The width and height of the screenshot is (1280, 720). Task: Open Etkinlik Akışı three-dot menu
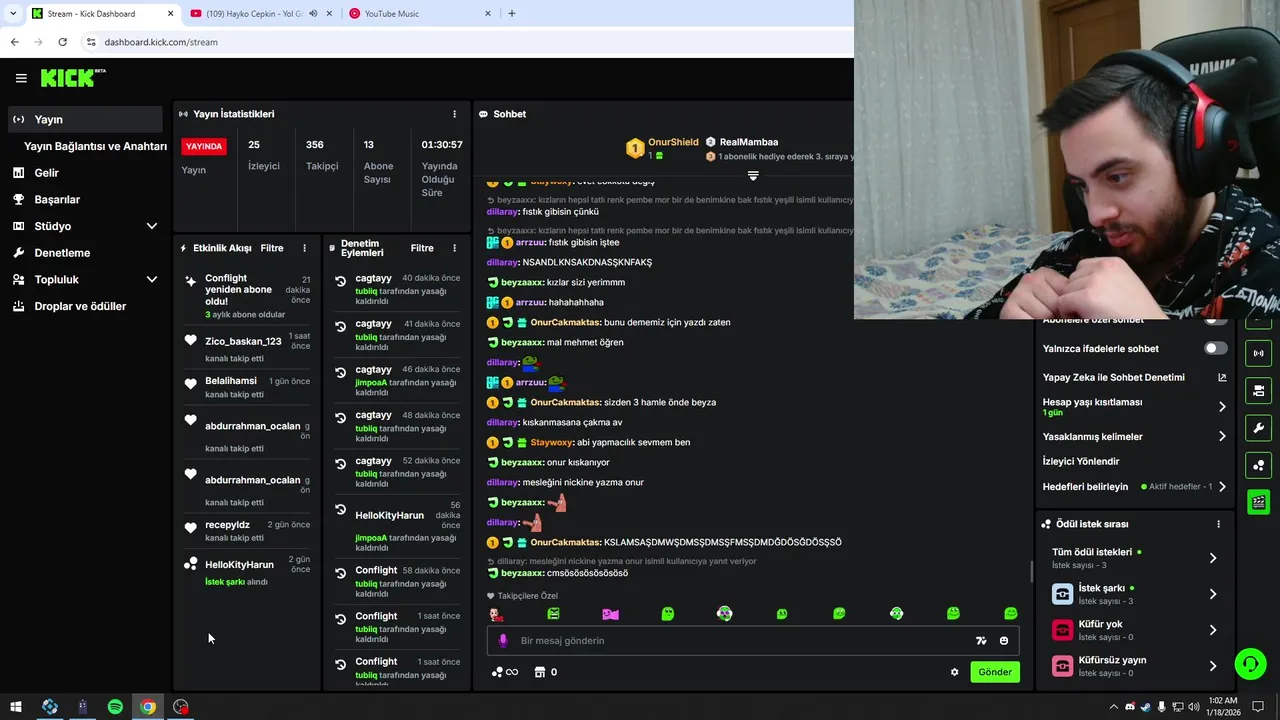305,248
